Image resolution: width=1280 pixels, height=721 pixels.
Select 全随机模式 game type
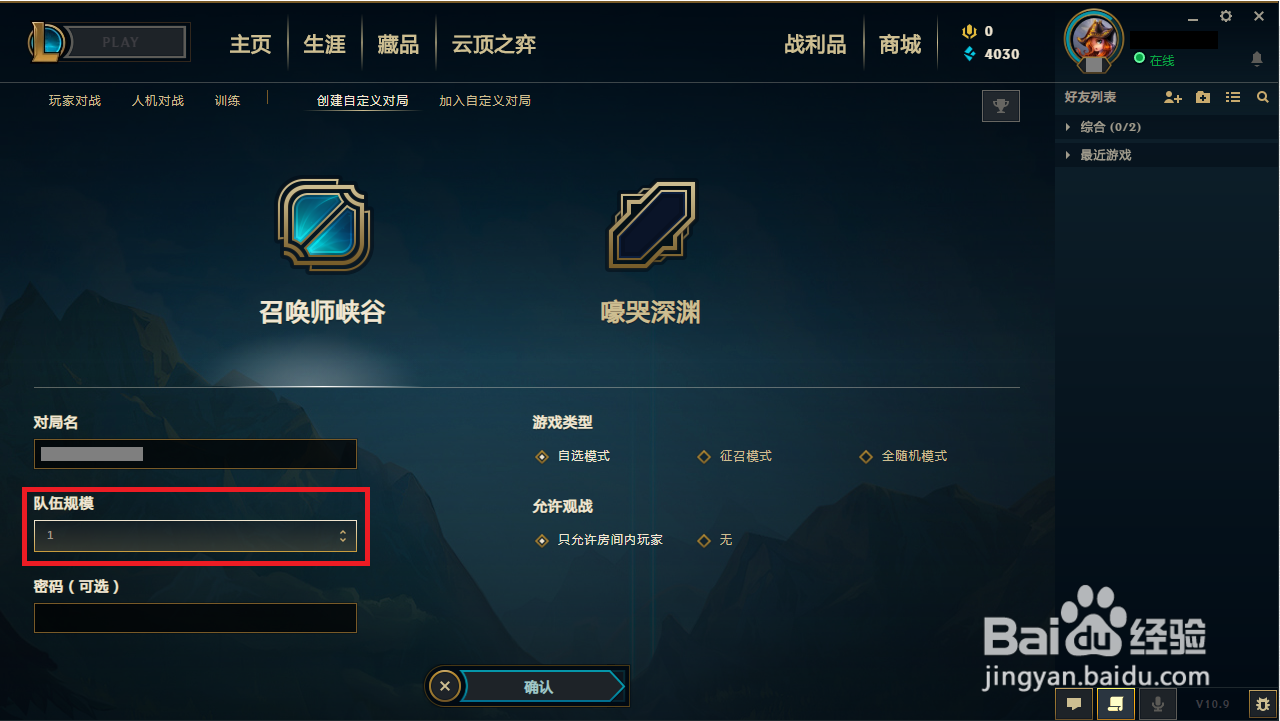tap(904, 456)
